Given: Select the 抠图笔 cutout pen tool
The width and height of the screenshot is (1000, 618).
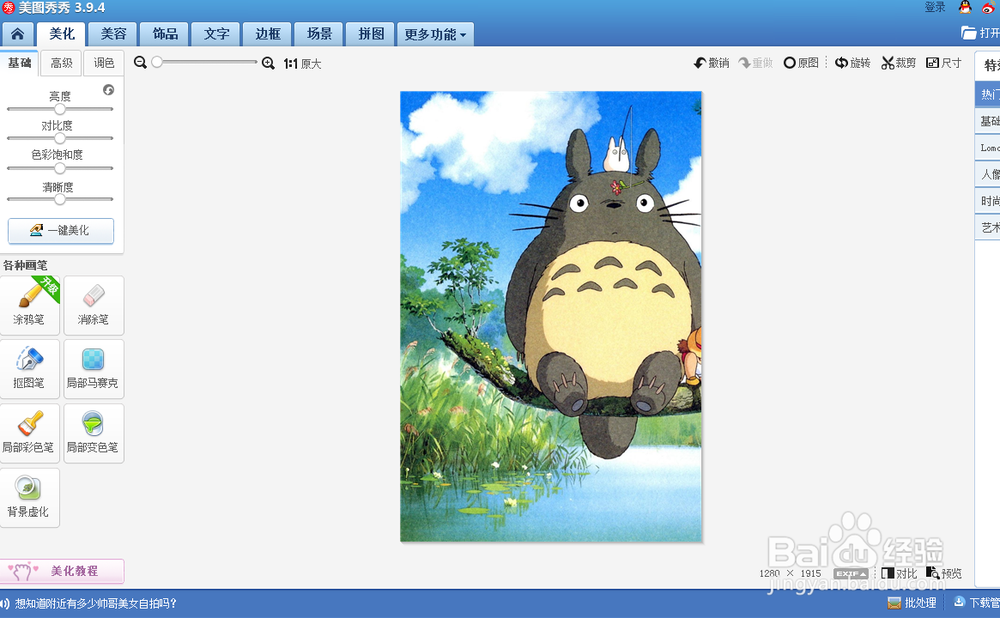Looking at the screenshot, I should [x=29, y=369].
